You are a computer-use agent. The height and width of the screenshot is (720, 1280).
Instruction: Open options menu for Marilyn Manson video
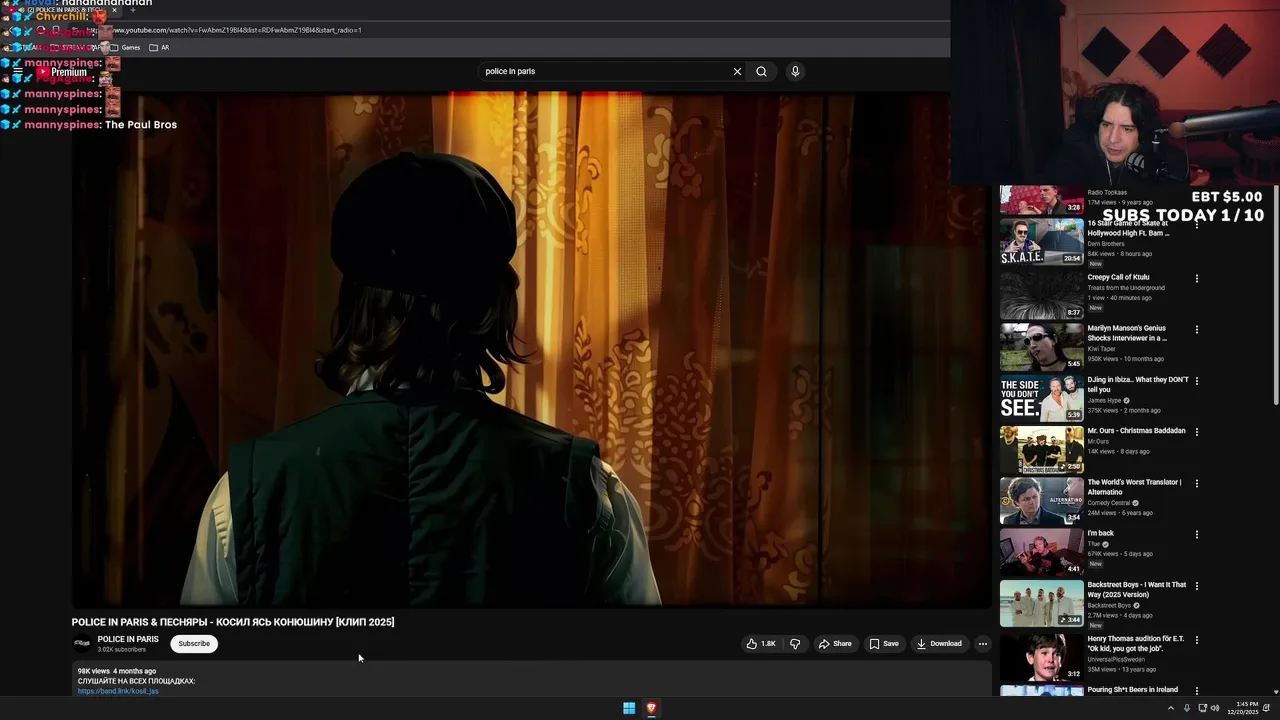point(1197,329)
